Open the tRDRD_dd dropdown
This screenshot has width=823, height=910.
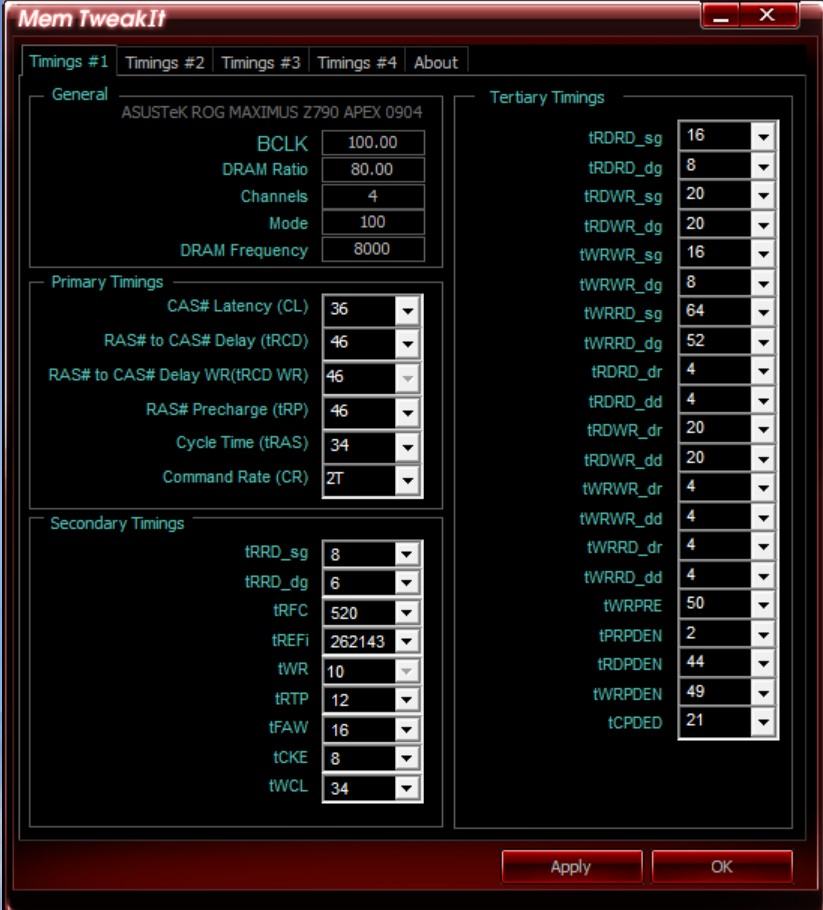click(763, 401)
